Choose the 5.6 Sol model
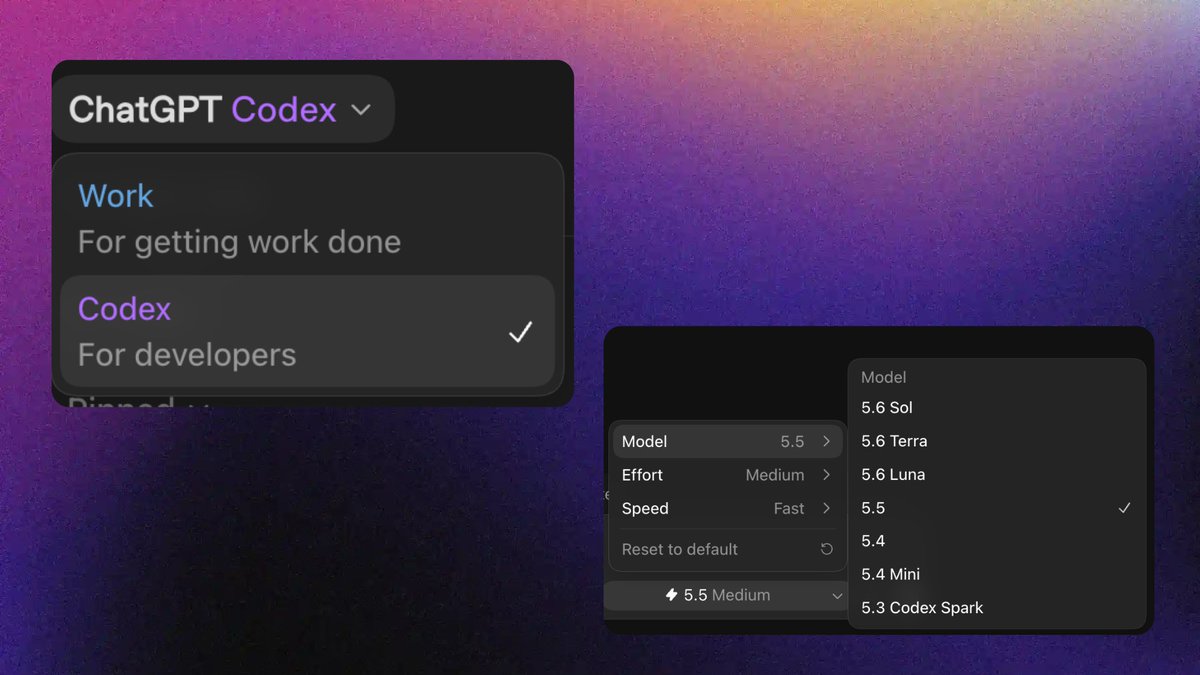Screen dimensions: 1200x675 [996, 408]
